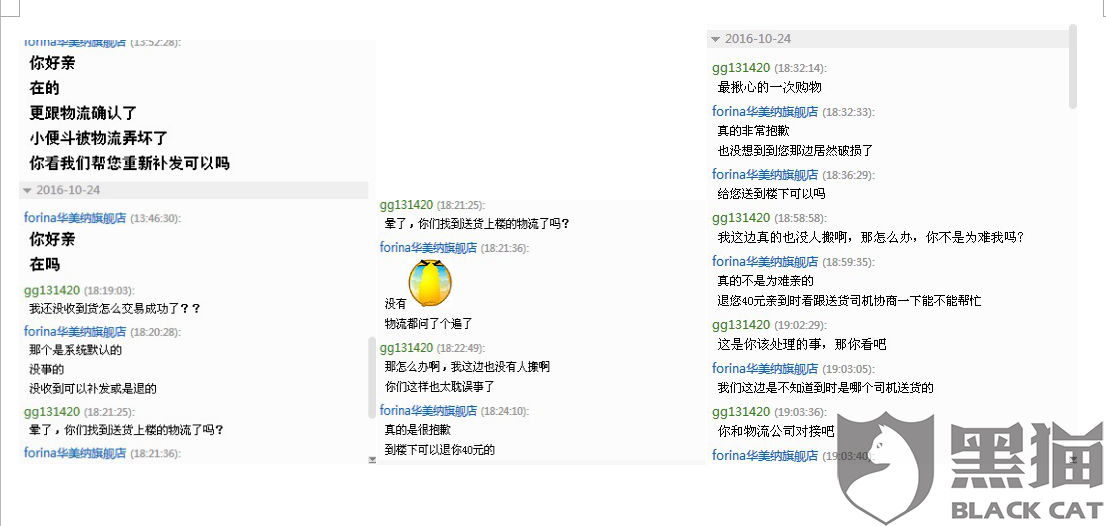Click the crying yellow emoji sticker
The image size is (1106, 526).
click(x=430, y=283)
